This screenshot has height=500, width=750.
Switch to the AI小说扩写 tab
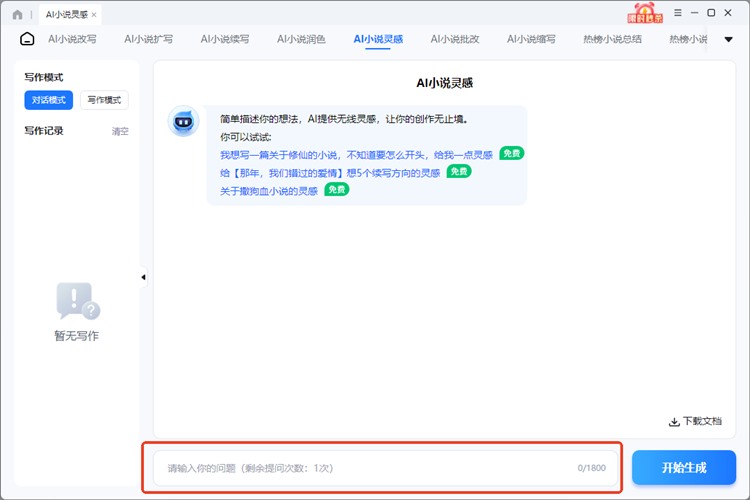coord(148,39)
